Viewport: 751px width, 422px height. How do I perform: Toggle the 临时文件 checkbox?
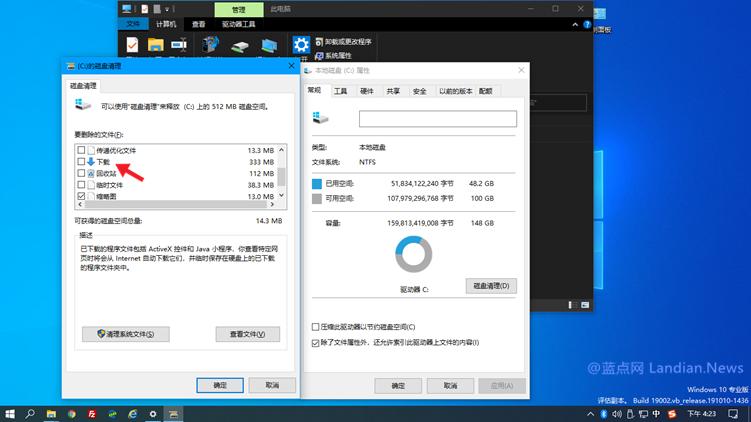tap(81, 185)
